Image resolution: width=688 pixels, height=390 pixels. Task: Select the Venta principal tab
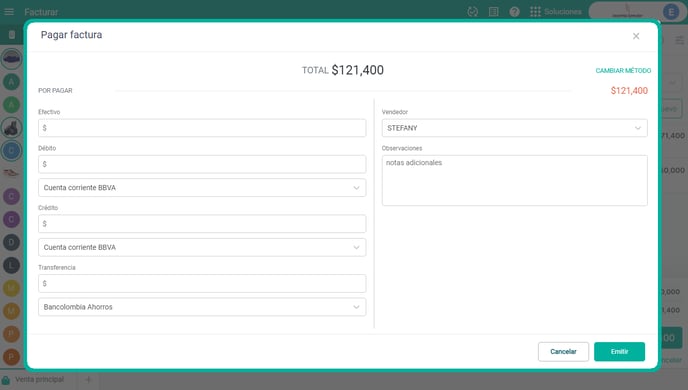pyautogui.click(x=39, y=379)
